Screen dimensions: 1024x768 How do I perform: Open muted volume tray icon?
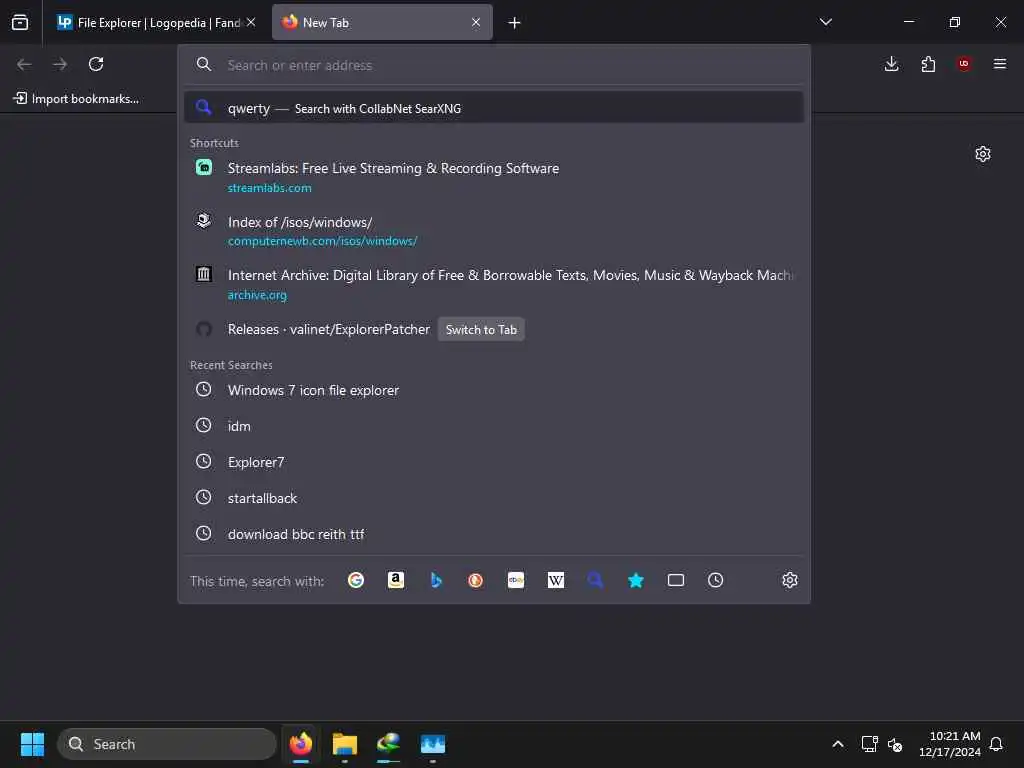point(895,744)
